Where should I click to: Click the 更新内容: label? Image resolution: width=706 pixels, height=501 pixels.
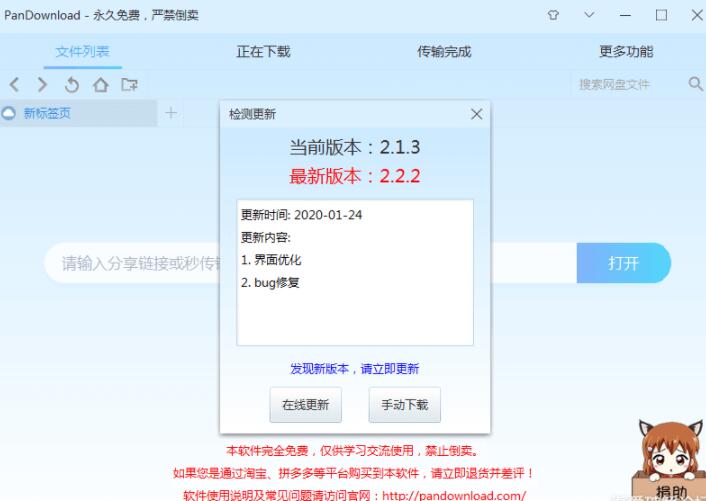pos(266,237)
